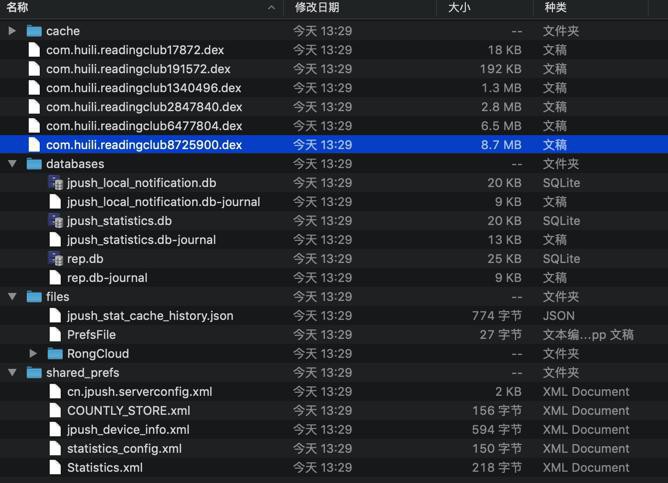This screenshot has width=668, height=483.
Task: Click the shared_prefs folder icon
Action: pyautogui.click(x=34, y=373)
